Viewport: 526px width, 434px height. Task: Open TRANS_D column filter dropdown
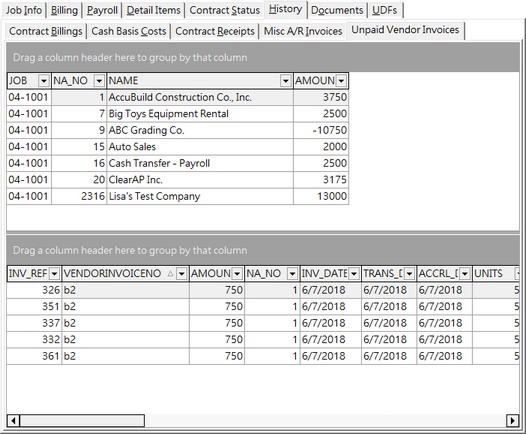[x=409, y=274]
